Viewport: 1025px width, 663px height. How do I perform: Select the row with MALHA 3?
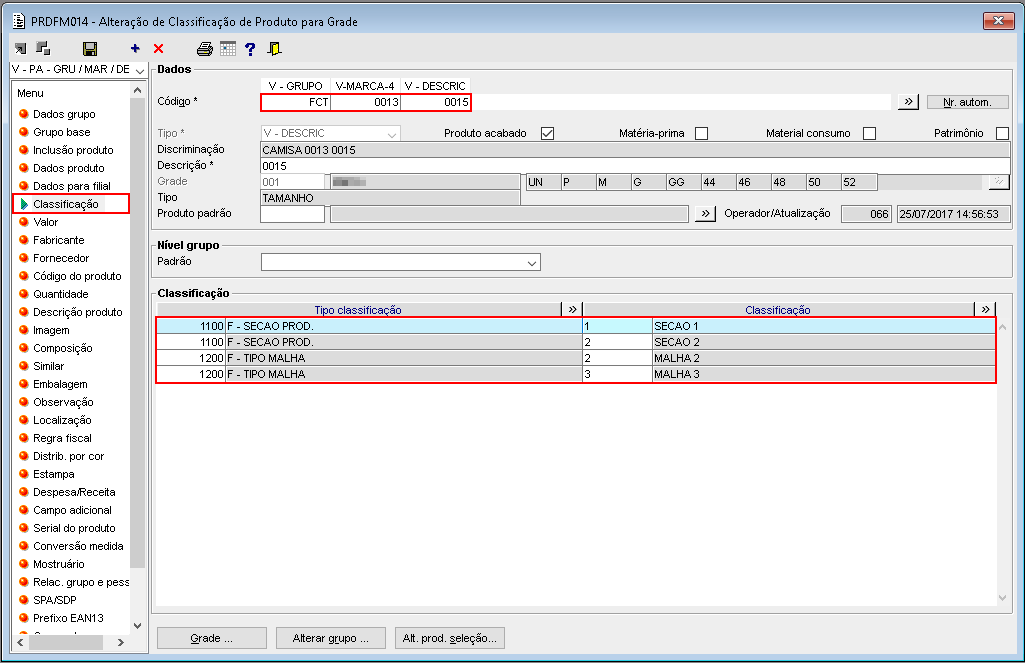click(x=576, y=374)
